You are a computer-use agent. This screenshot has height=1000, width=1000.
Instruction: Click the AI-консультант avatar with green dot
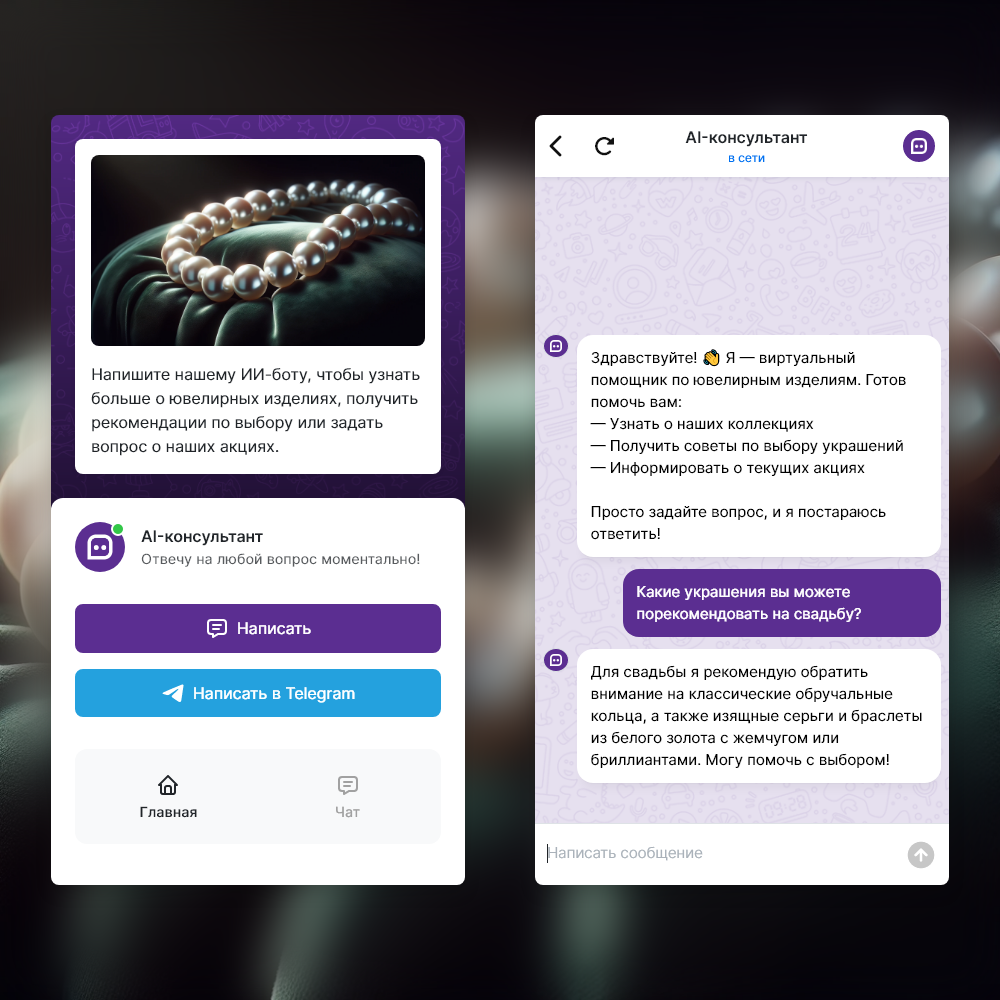coord(100,547)
